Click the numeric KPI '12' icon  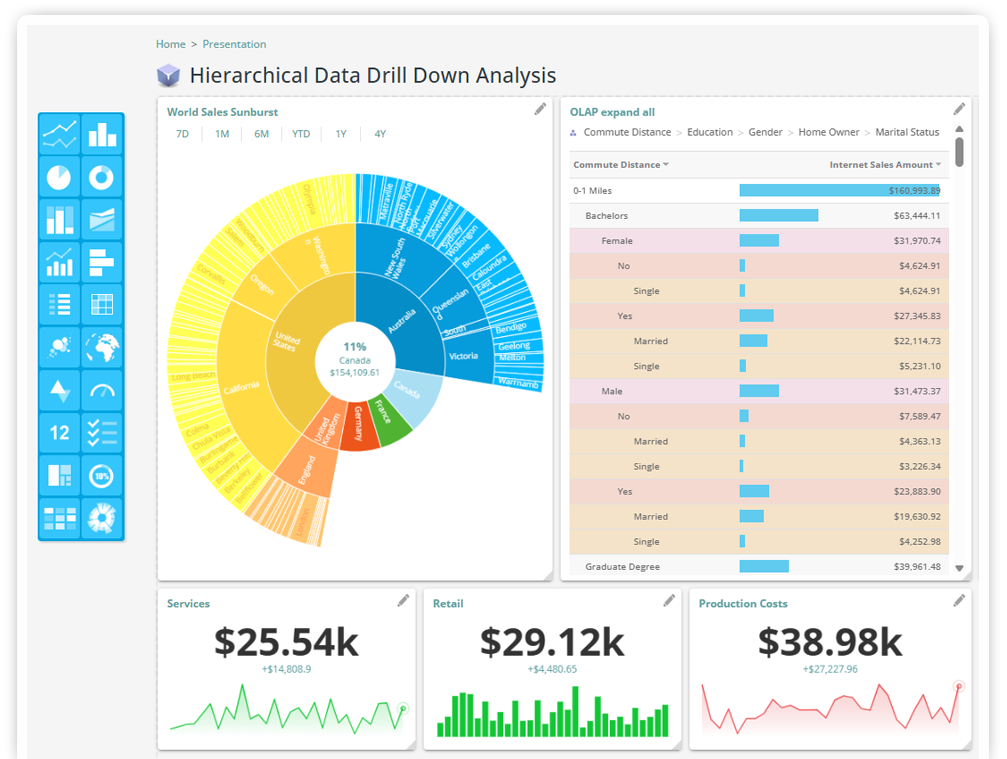pos(59,433)
